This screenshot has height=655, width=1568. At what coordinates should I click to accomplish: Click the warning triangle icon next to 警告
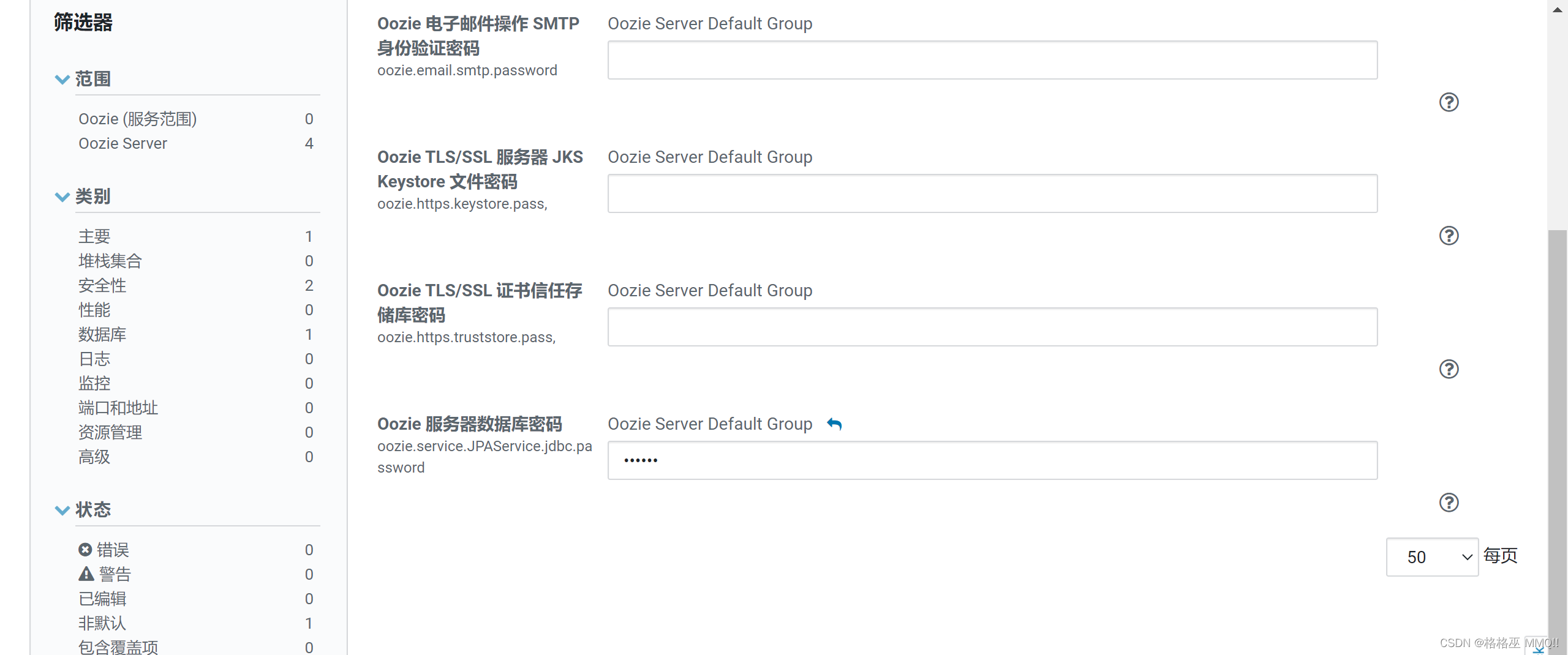point(86,574)
